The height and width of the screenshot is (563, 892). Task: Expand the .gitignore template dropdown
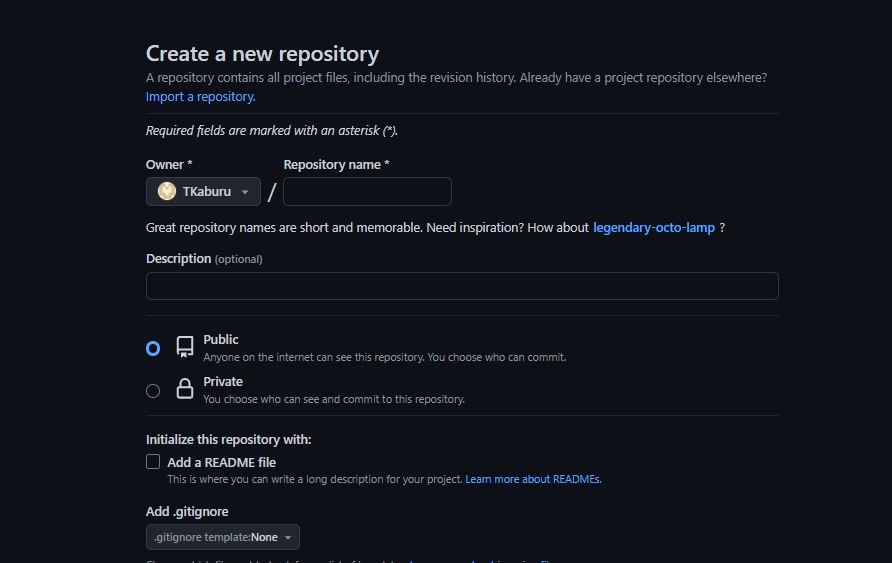pos(223,537)
